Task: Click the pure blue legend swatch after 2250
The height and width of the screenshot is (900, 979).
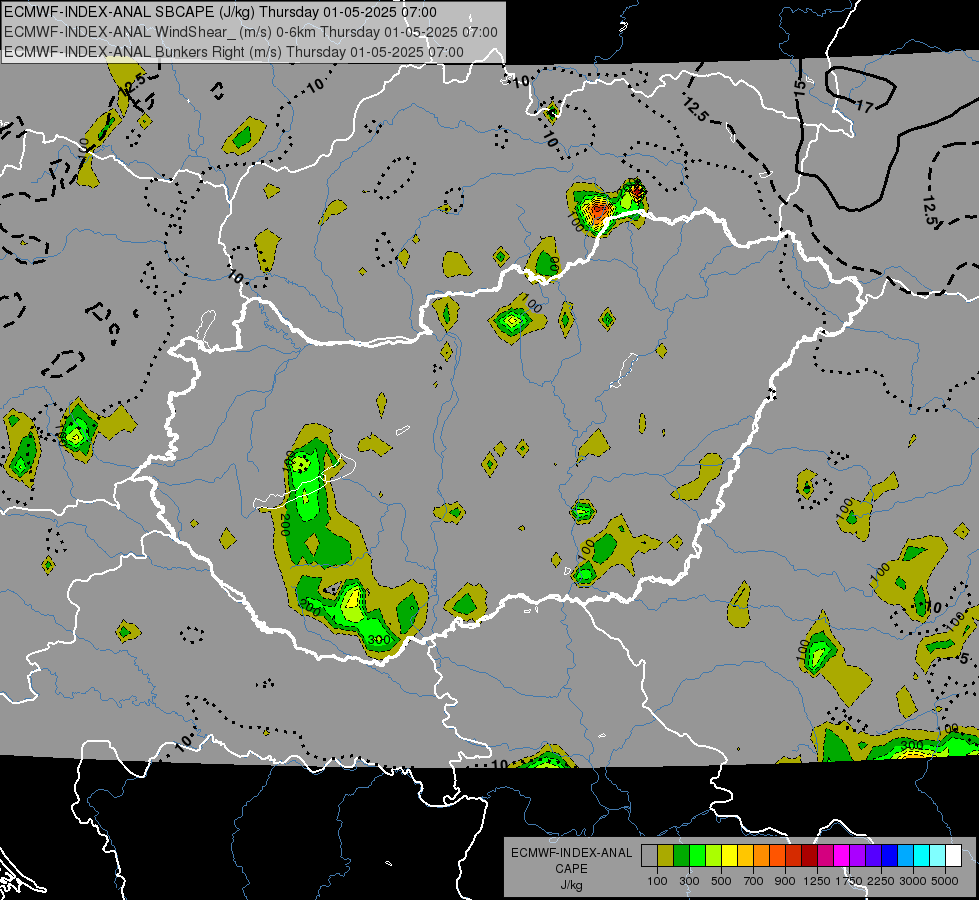Action: 890,856
